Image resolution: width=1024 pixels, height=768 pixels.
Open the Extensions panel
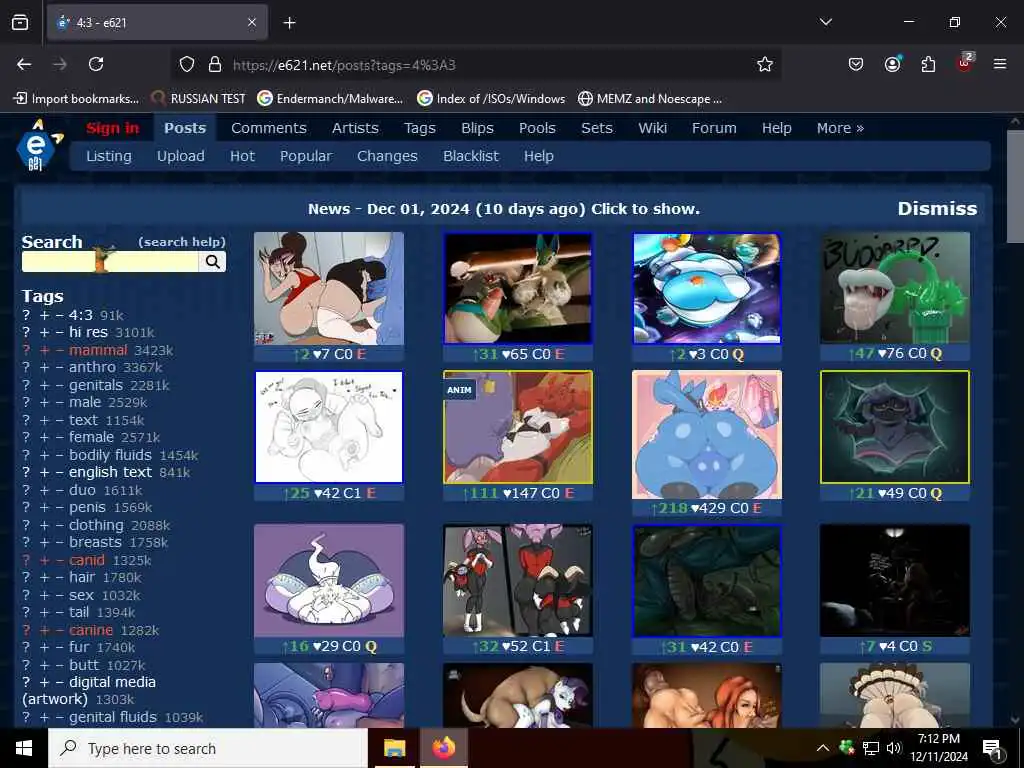click(x=928, y=64)
